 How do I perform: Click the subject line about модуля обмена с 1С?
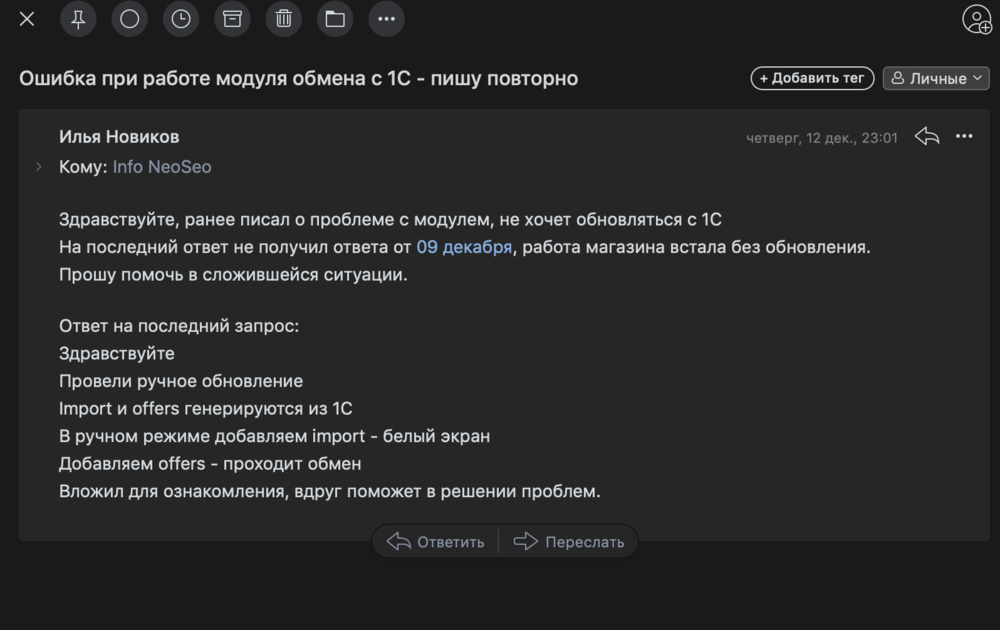298,78
